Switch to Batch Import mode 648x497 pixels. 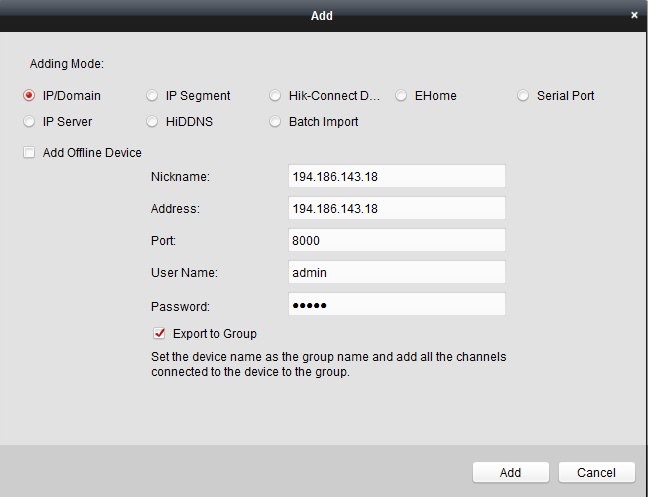[x=275, y=122]
